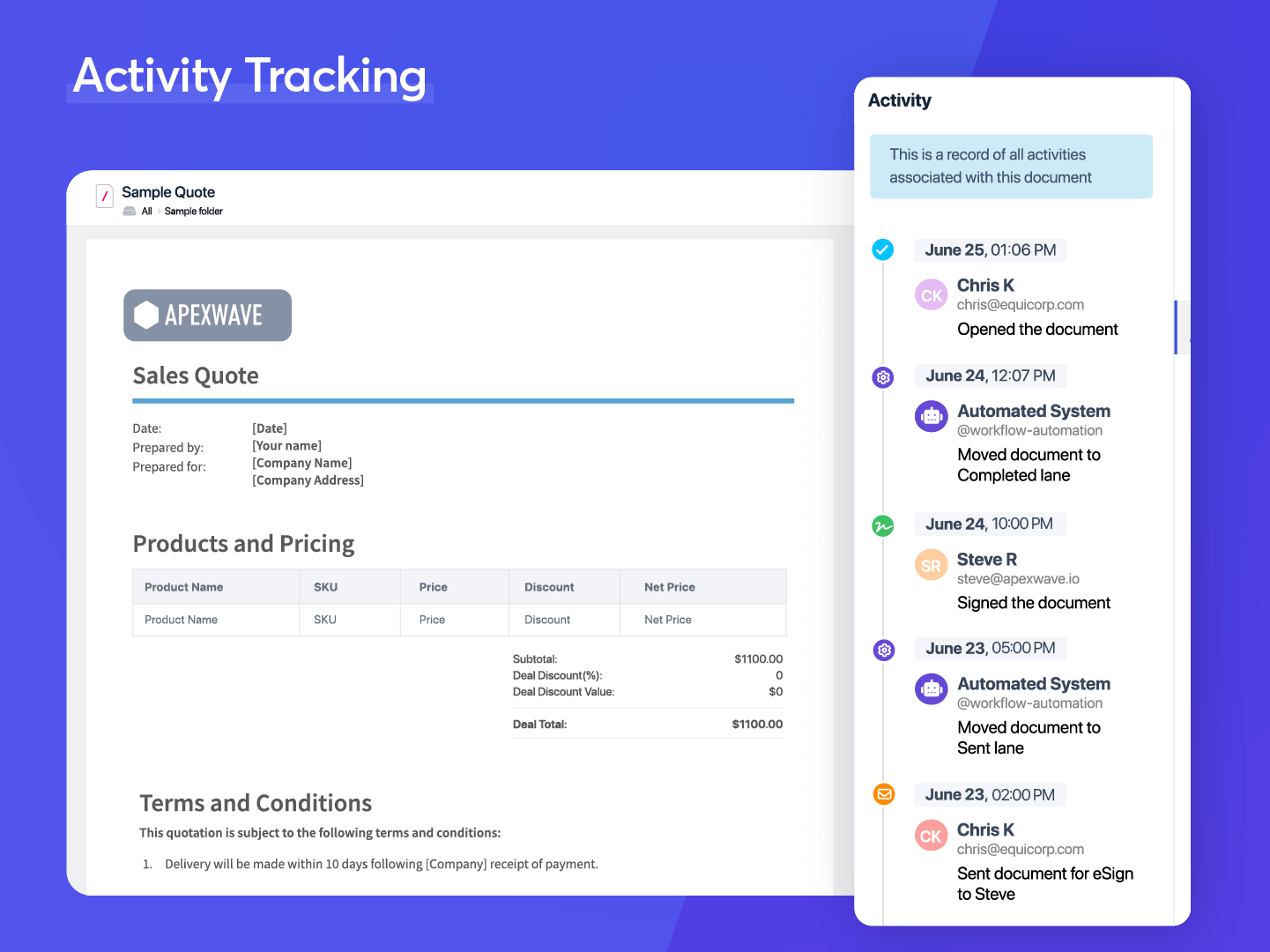Screen dimensions: 1270x952
Task: Click the APEXWAVE company logo
Action: 207,315
